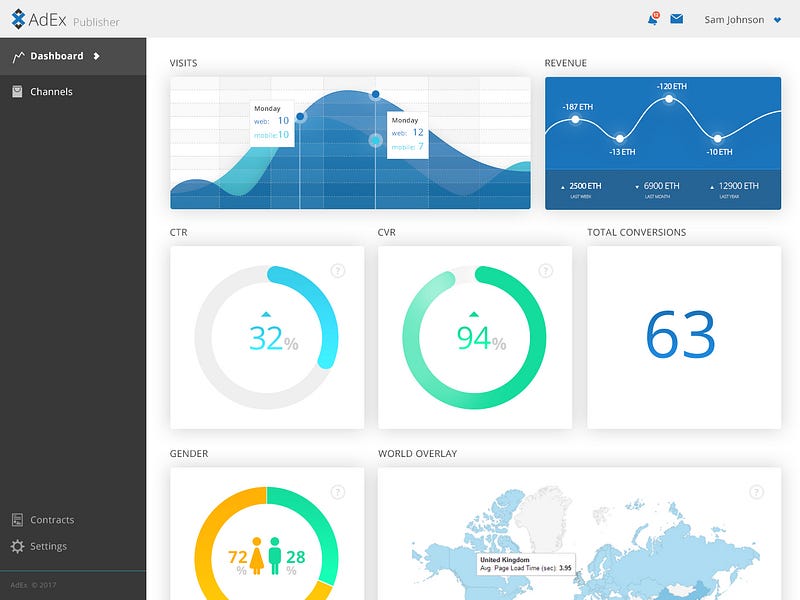Viewport: 800px width, 600px height.
Task: Open the notifications bell
Action: point(653,19)
